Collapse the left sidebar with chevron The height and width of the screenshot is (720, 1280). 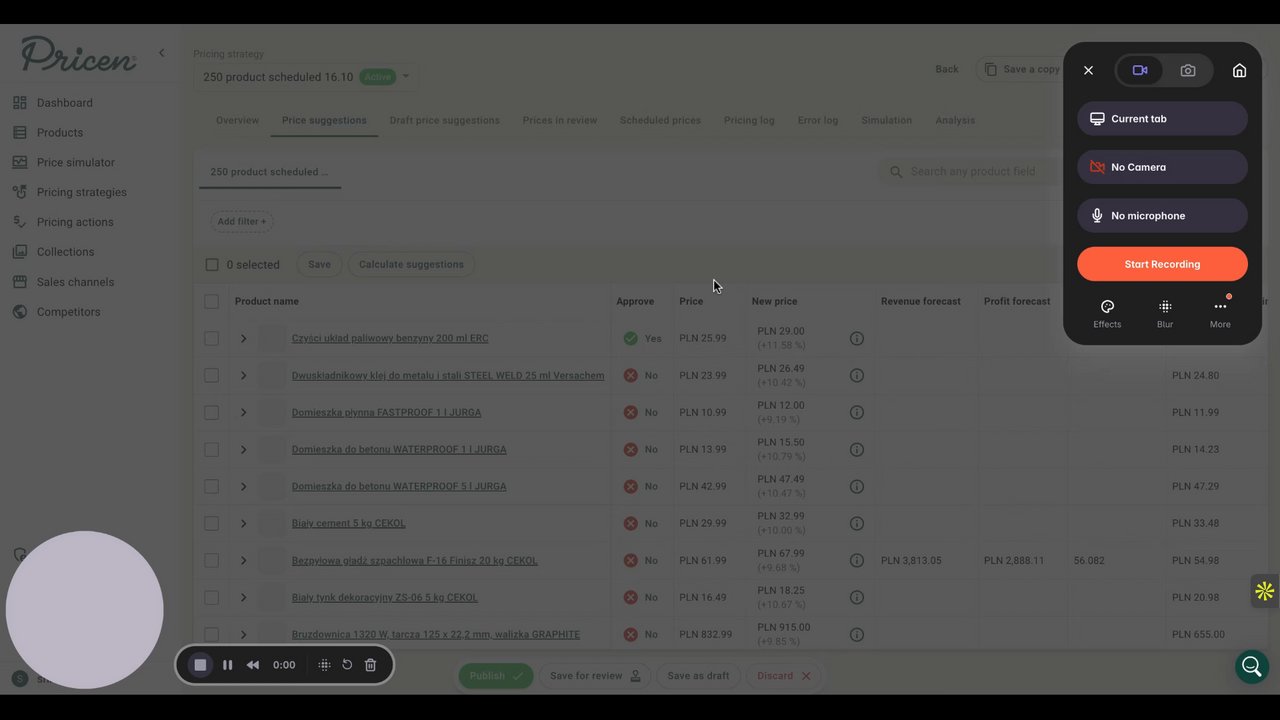(x=161, y=53)
